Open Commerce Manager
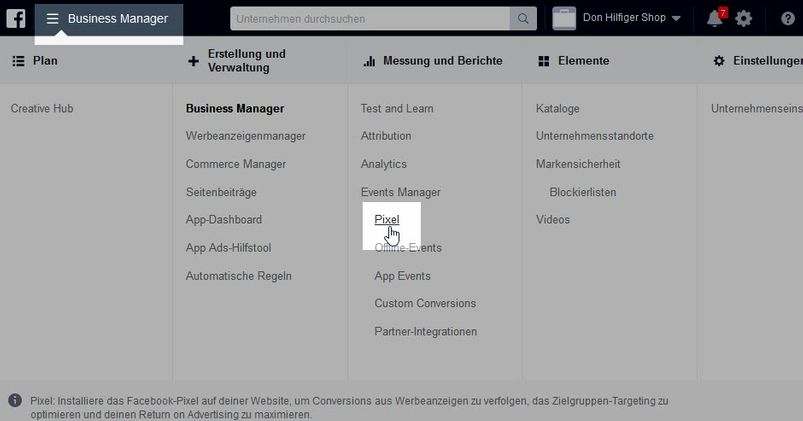The width and height of the screenshot is (803, 421). click(236, 164)
